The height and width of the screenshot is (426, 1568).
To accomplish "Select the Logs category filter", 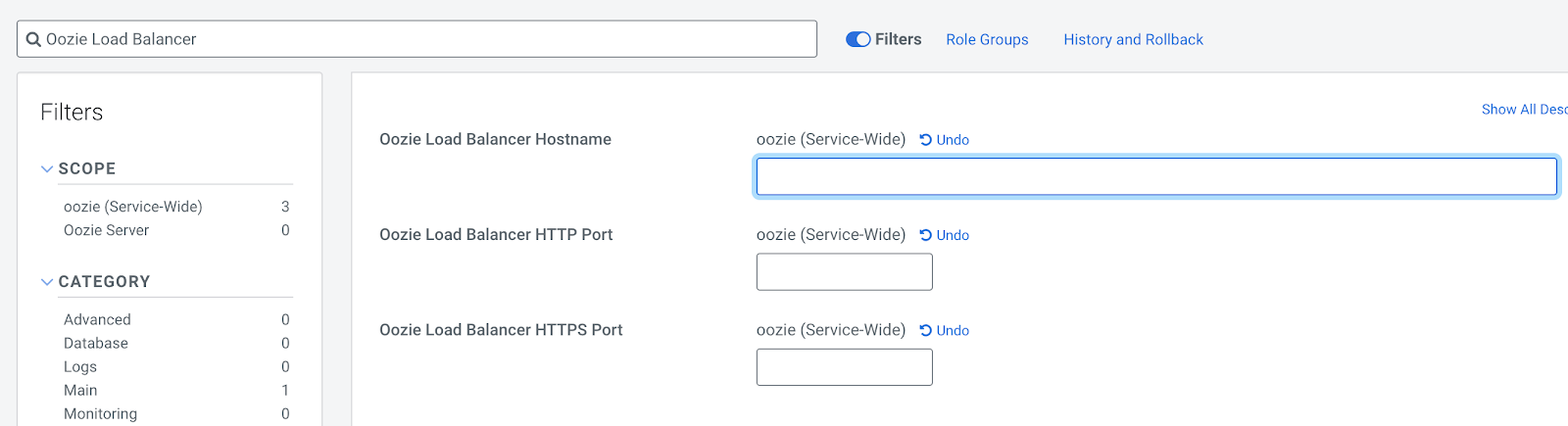I will tap(80, 366).
